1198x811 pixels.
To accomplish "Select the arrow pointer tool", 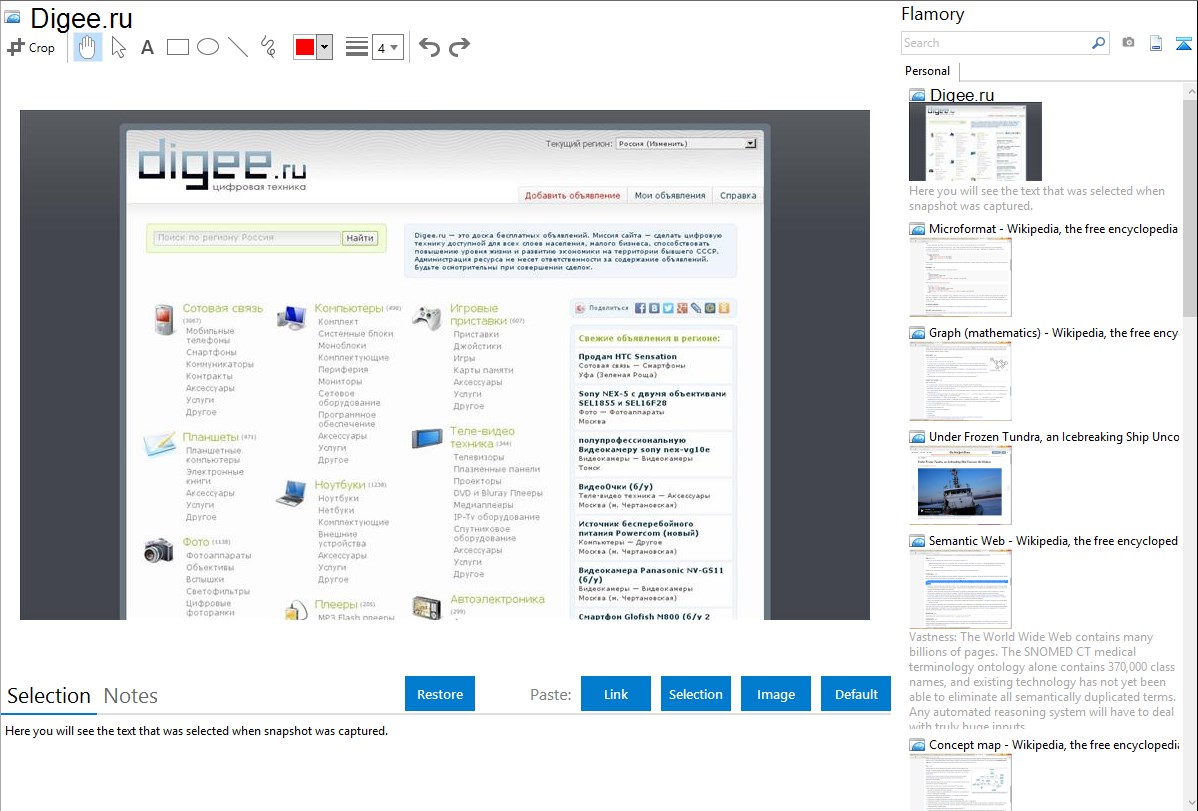I will click(118, 47).
